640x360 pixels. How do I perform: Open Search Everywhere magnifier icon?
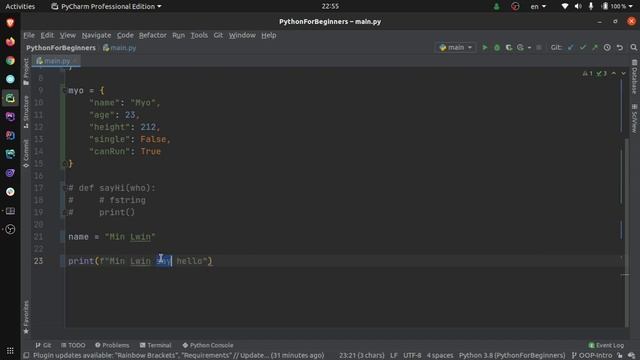coord(633,48)
